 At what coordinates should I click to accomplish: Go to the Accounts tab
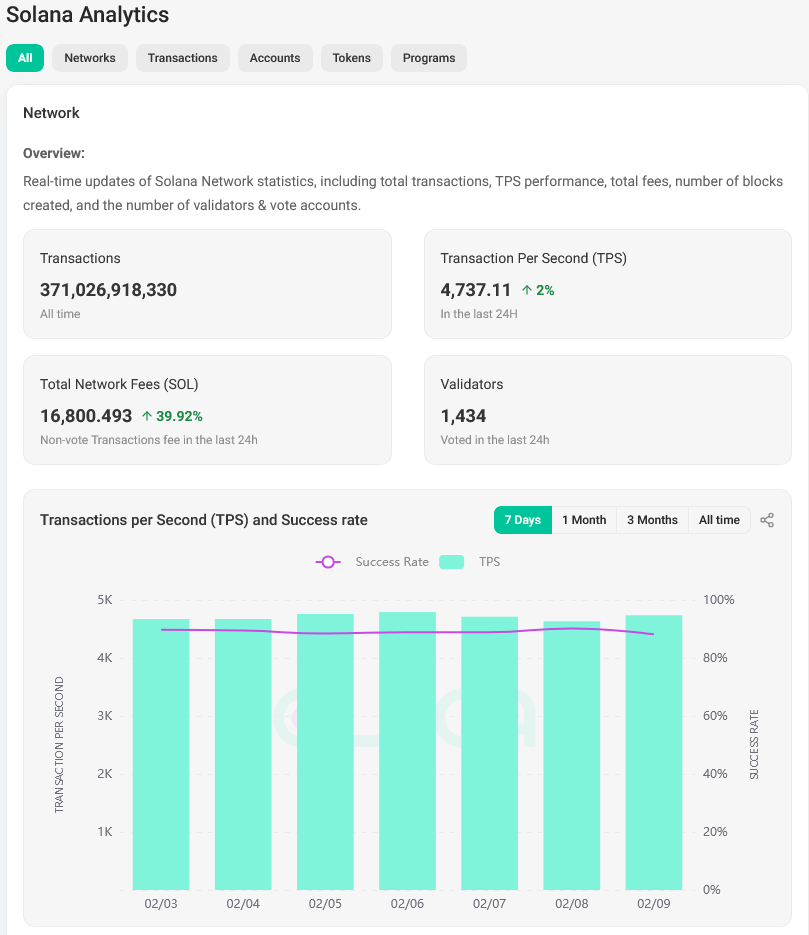click(275, 58)
